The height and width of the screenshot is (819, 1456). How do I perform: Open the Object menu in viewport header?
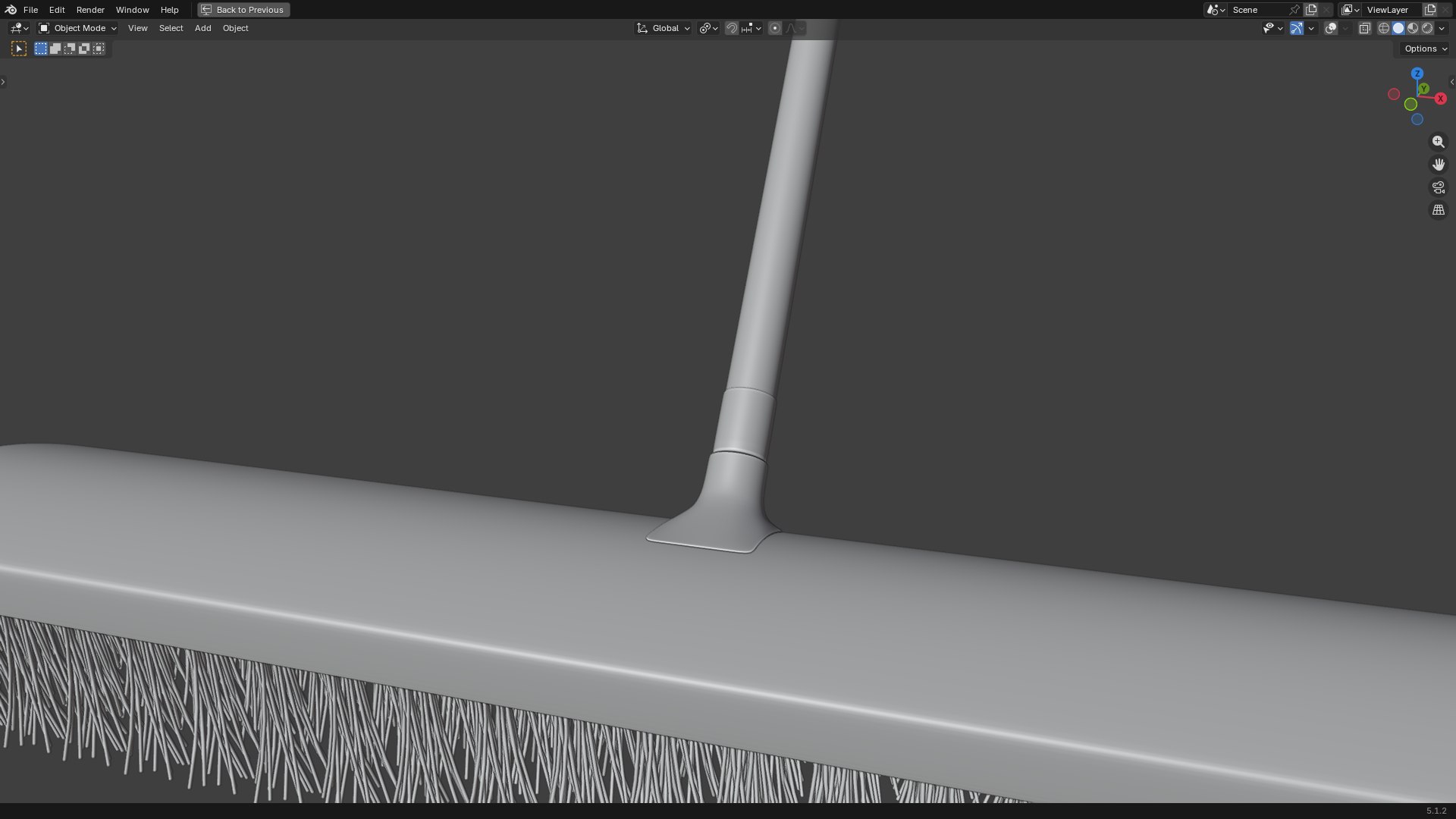click(x=235, y=28)
